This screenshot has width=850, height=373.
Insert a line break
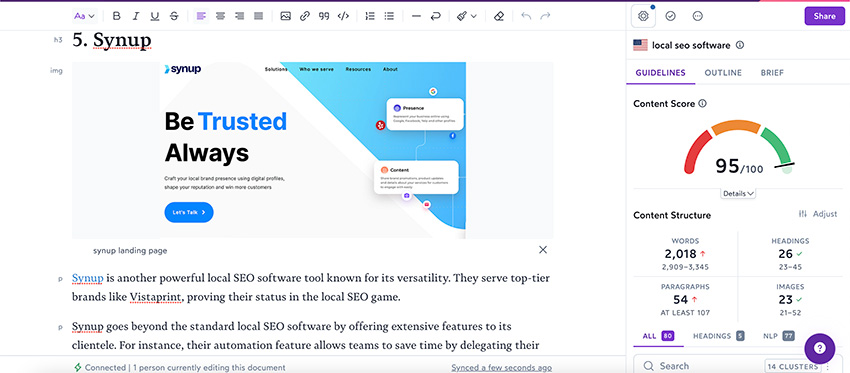click(x=435, y=16)
